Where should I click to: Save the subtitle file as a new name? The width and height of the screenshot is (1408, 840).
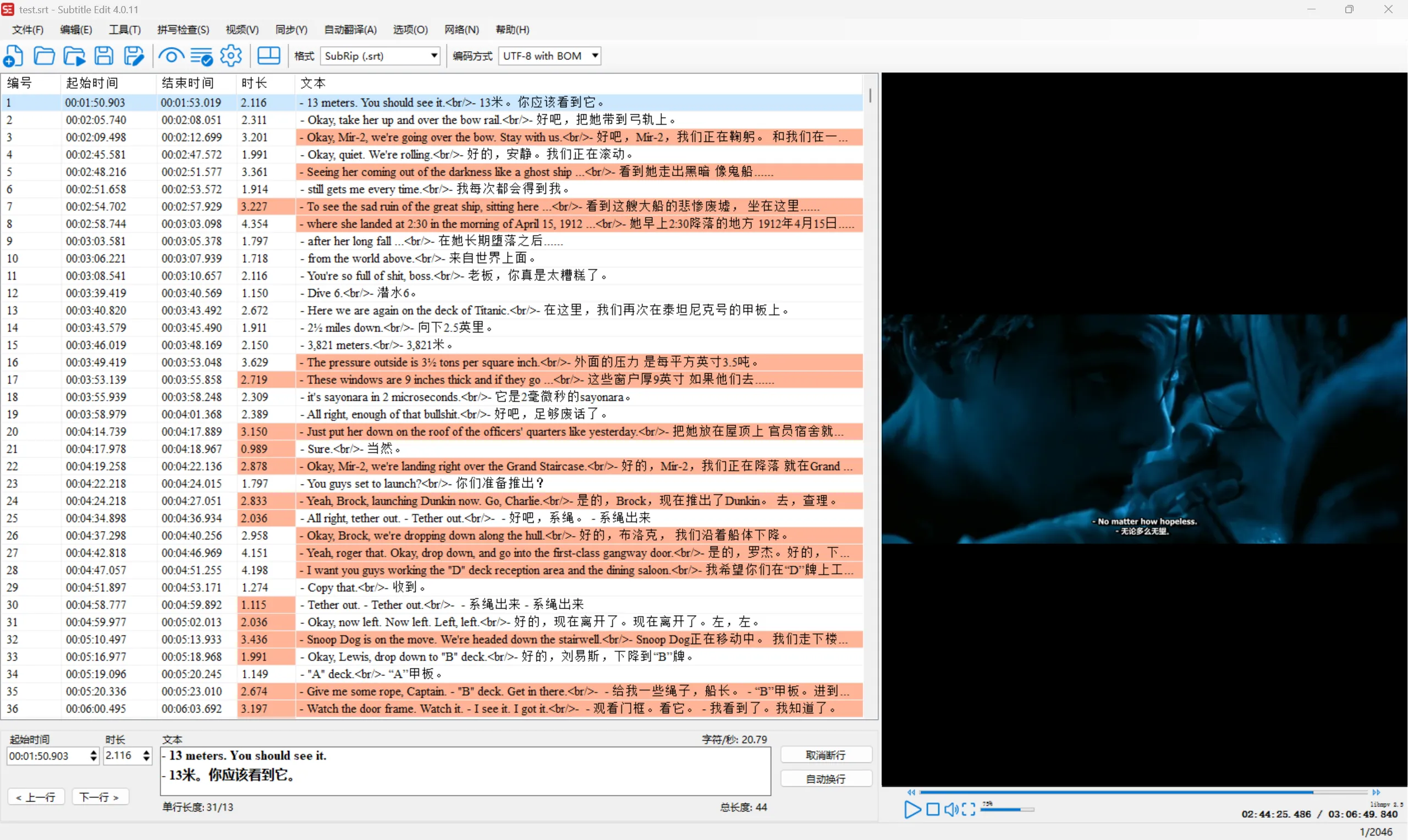134,56
